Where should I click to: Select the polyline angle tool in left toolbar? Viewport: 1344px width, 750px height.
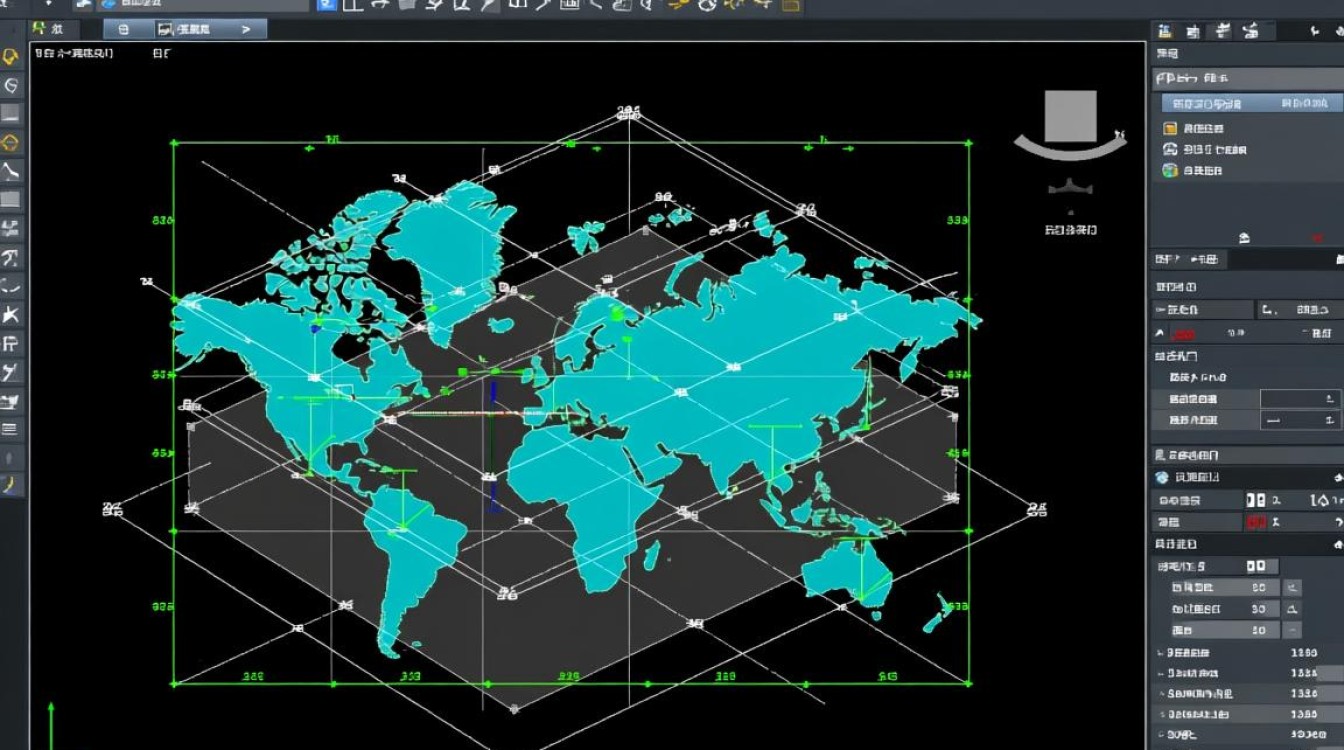point(12,171)
